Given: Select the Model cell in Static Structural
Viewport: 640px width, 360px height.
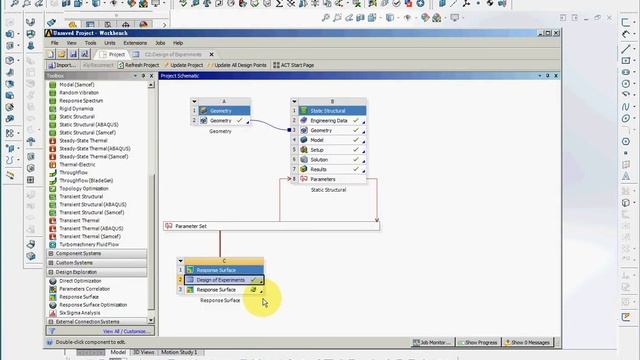Looking at the screenshot, I should [332, 140].
